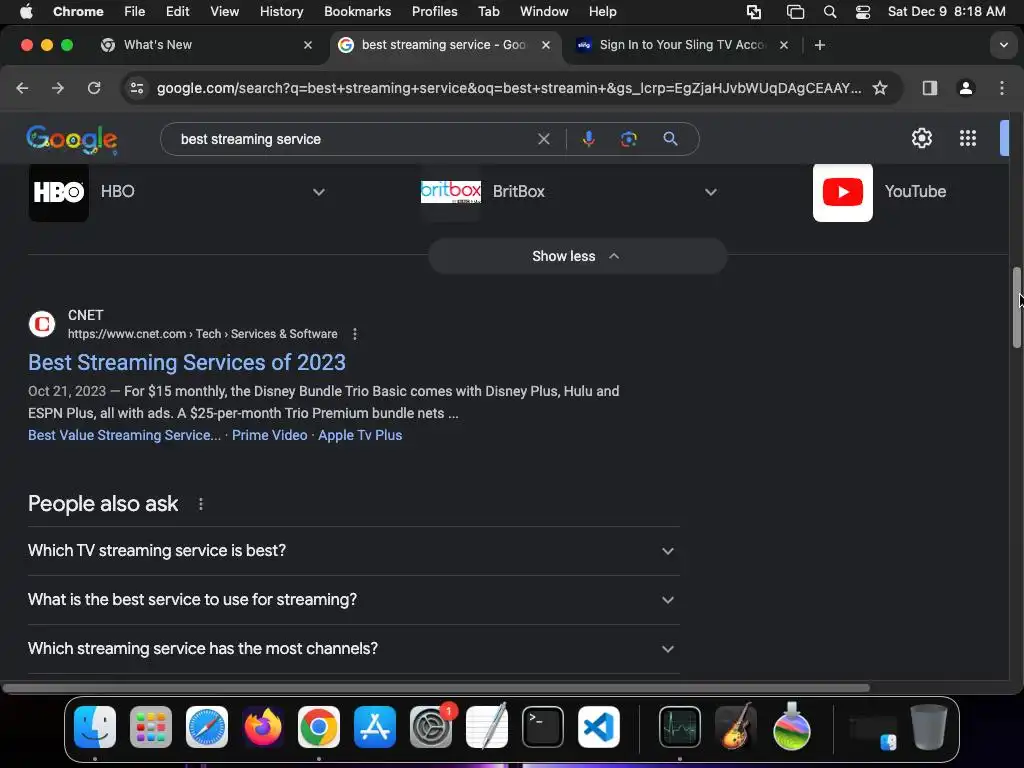Open the site information icon in the address bar
Viewport: 1024px width, 768px height.
[136, 88]
